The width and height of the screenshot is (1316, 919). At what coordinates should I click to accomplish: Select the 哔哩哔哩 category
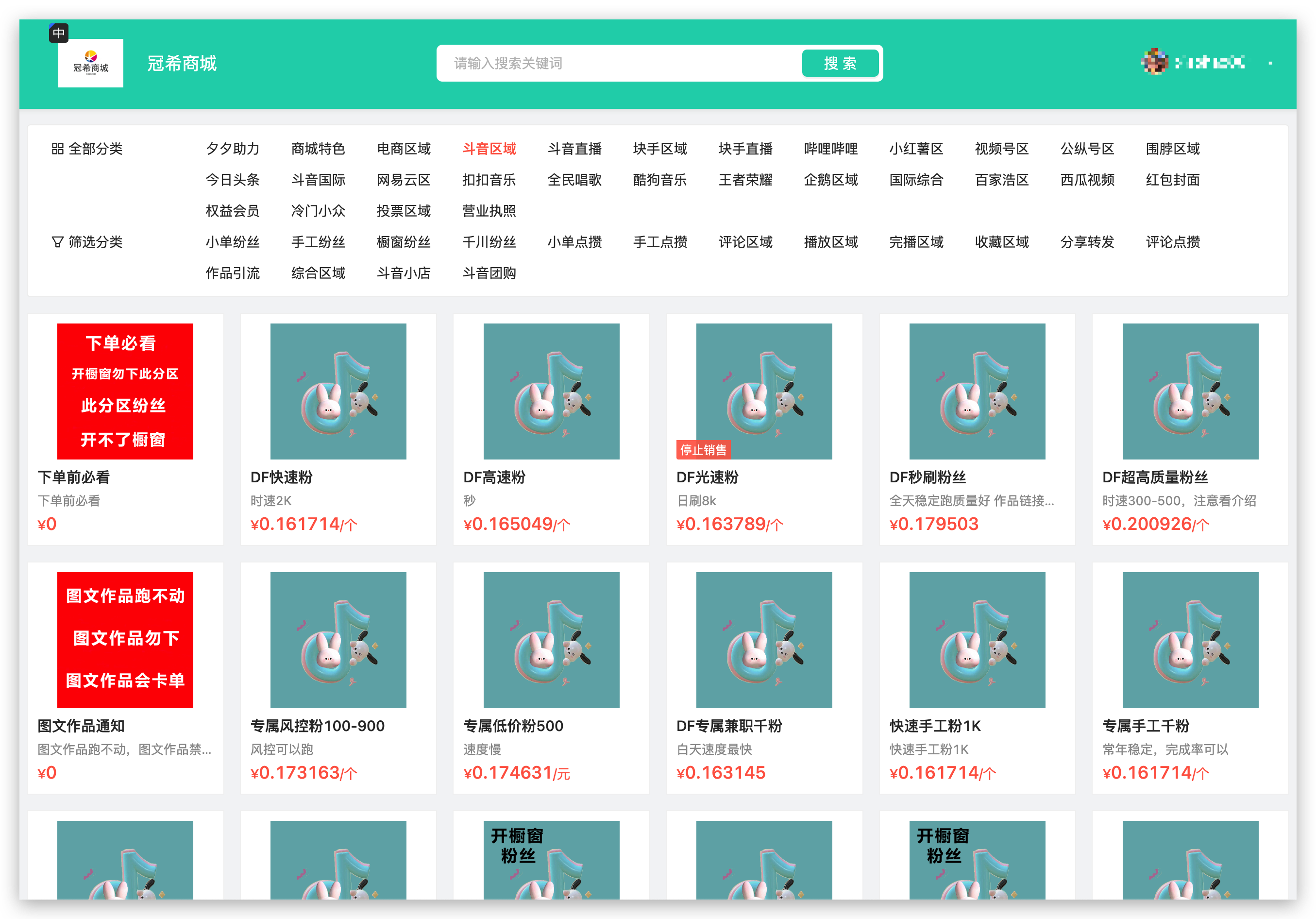[830, 149]
